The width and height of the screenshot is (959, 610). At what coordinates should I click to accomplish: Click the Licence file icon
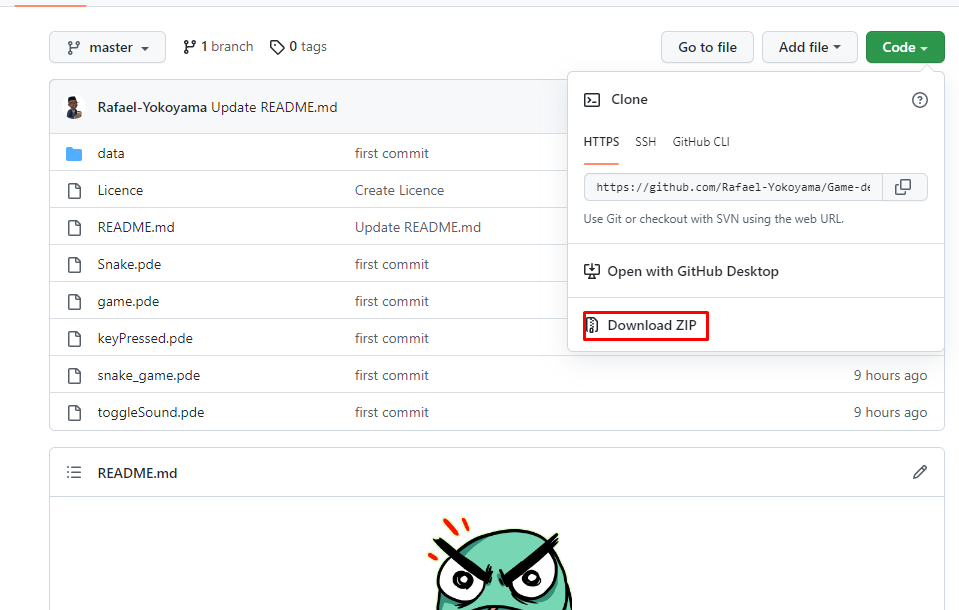[x=74, y=191]
